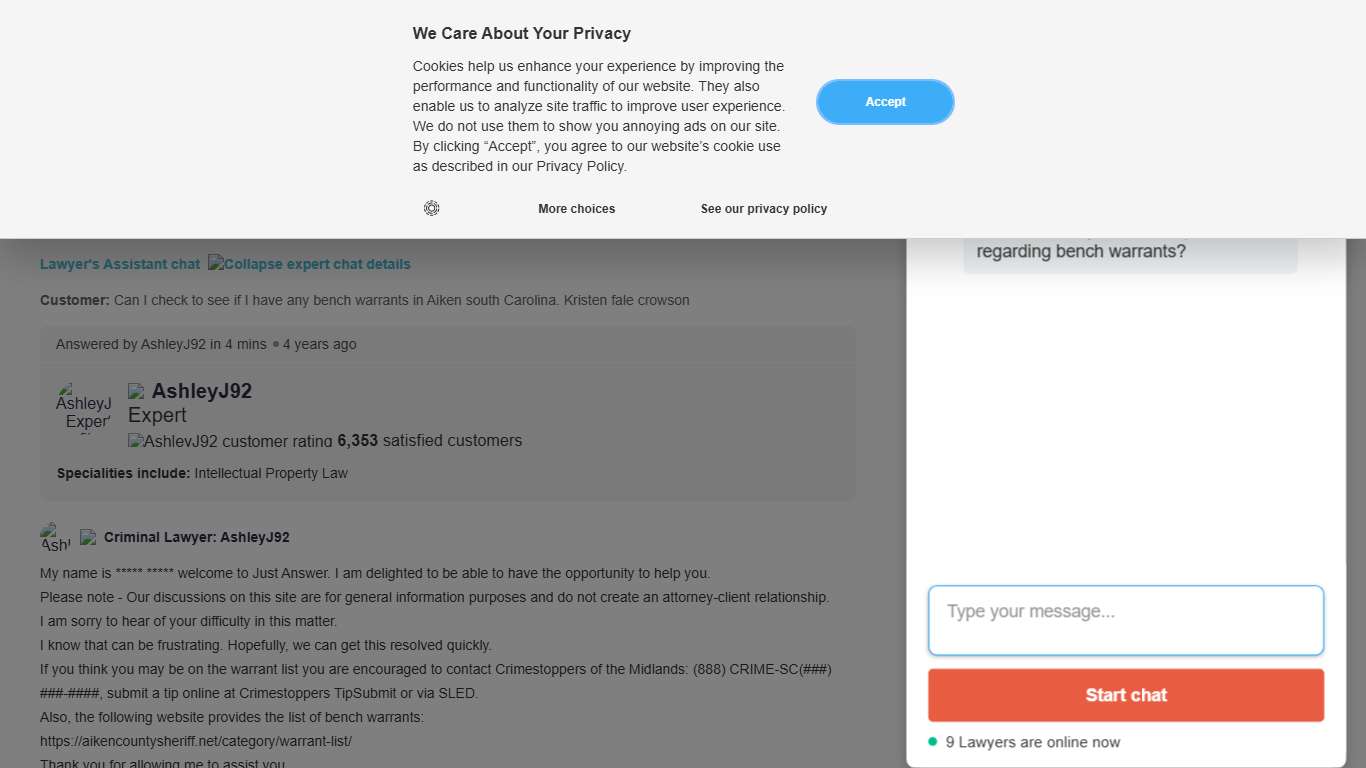Click the 6,353 satisfied customers text
The height and width of the screenshot is (768, 1366).
point(430,441)
